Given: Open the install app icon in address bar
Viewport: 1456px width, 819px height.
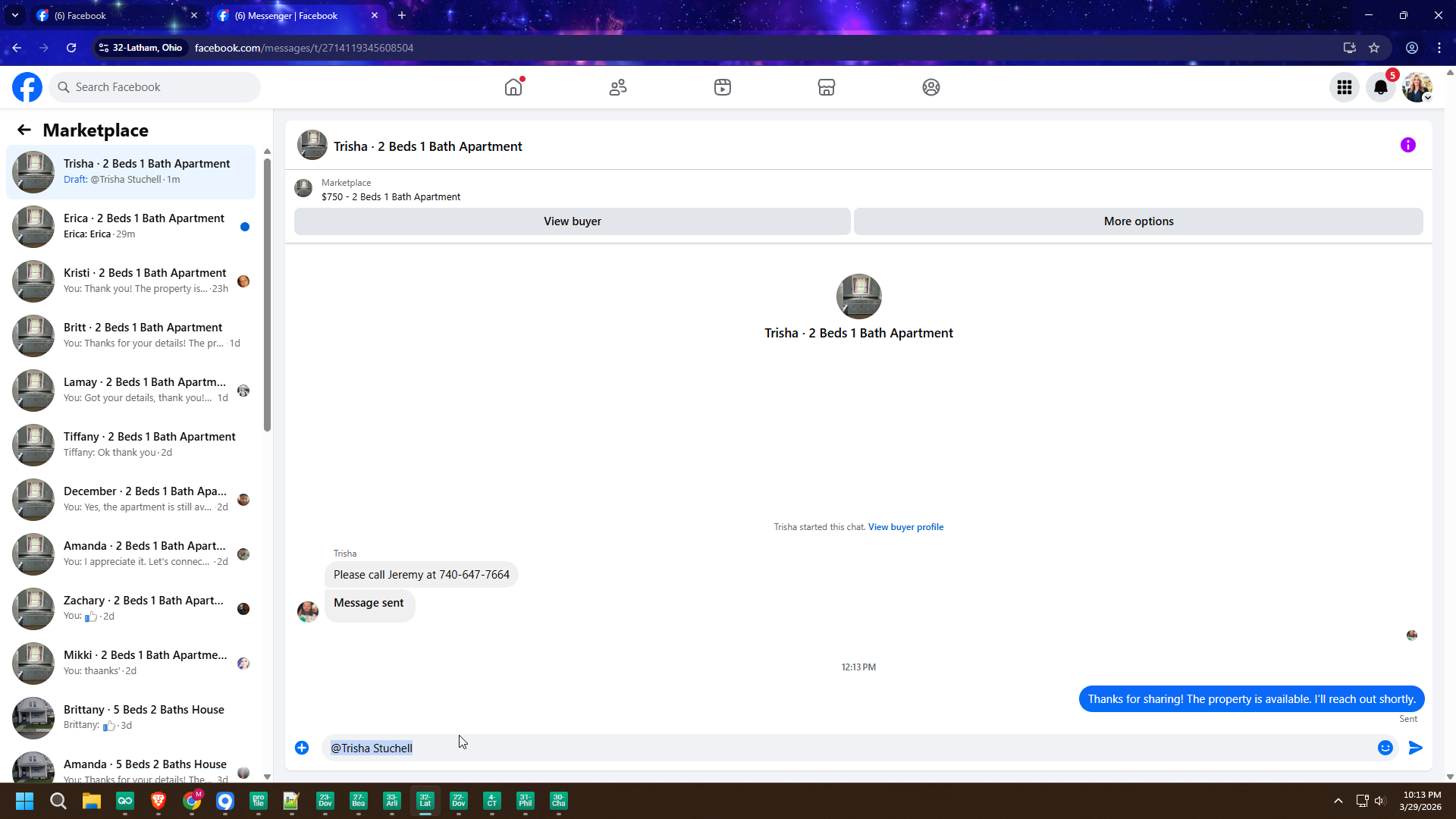Looking at the screenshot, I should 1350,48.
